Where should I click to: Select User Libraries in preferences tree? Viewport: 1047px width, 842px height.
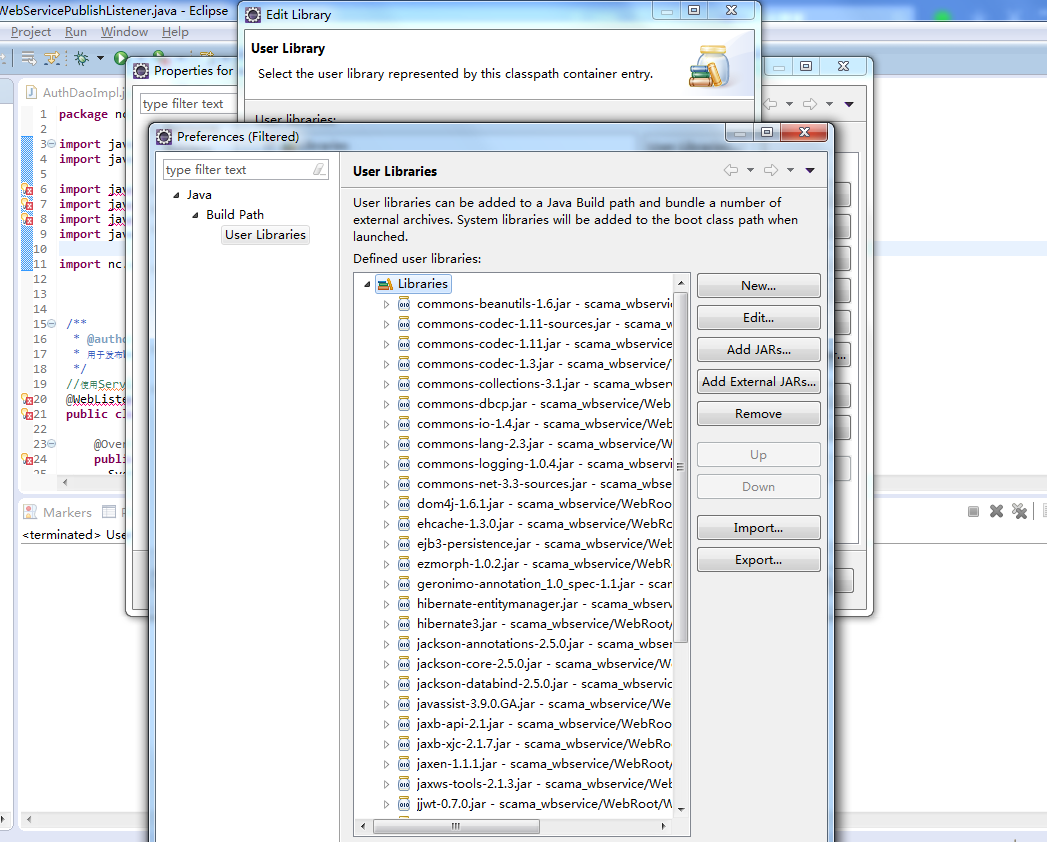[x=265, y=235]
